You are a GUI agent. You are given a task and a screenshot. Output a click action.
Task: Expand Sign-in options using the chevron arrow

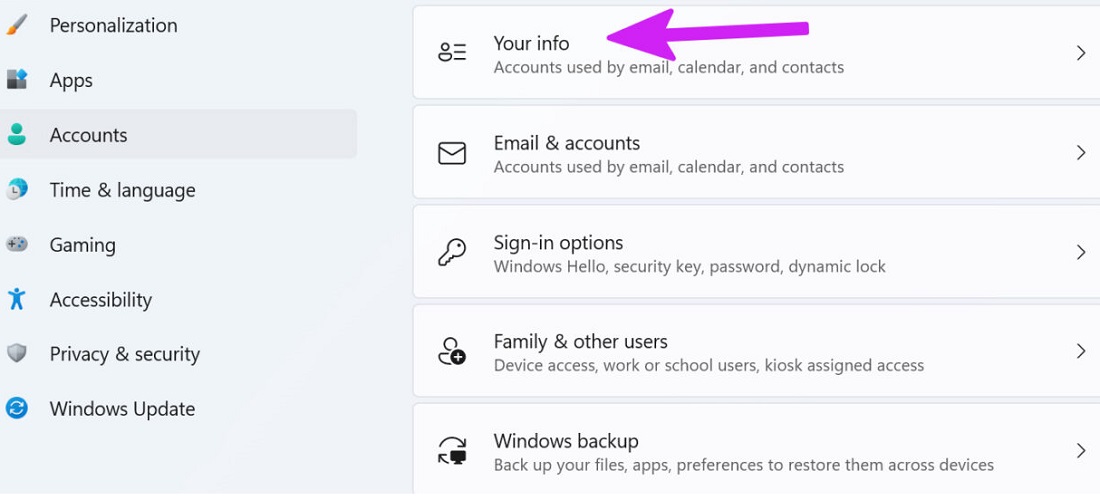(1080, 252)
